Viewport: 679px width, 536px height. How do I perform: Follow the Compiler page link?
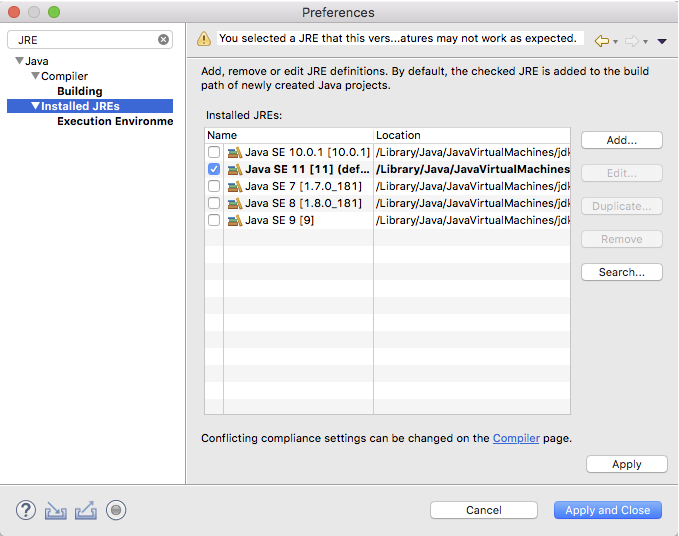[x=516, y=438]
